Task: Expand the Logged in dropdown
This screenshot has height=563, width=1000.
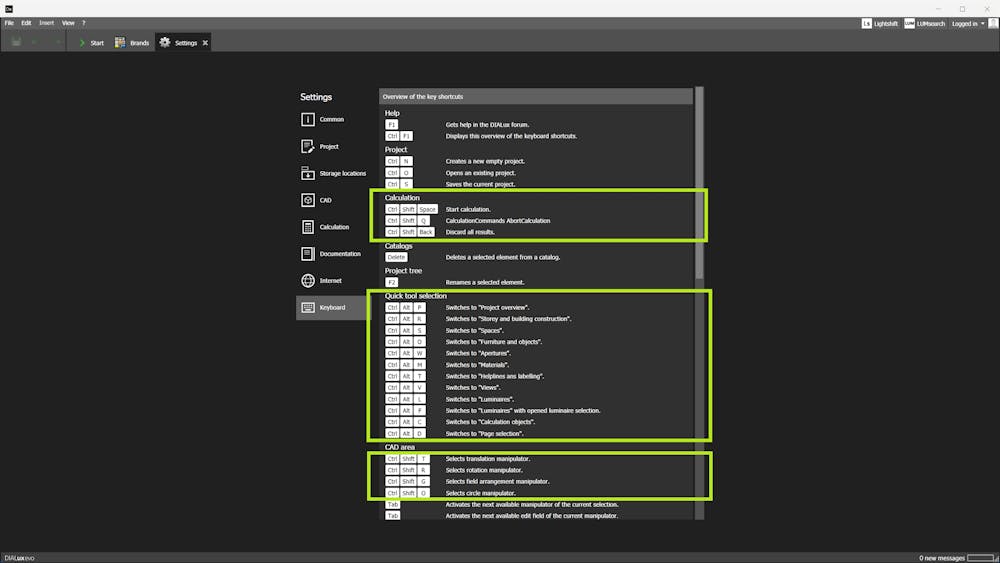Action: pyautogui.click(x=968, y=24)
